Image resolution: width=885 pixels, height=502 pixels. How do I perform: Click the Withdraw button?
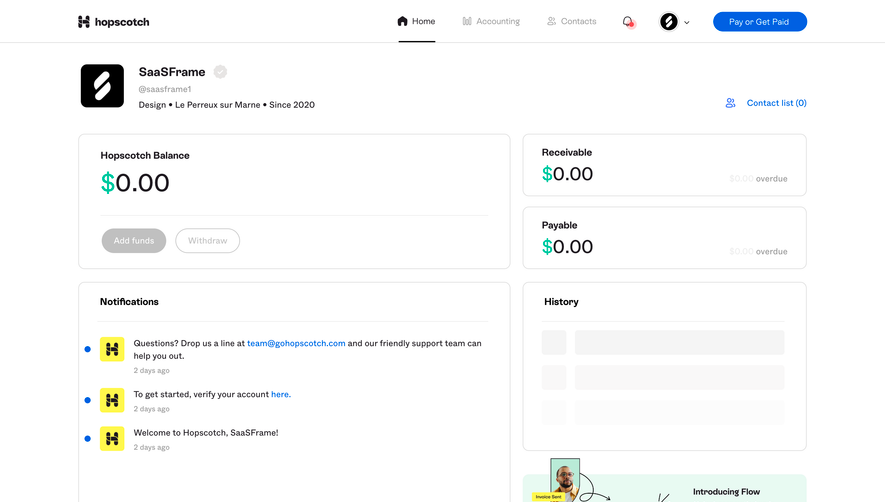[208, 241]
